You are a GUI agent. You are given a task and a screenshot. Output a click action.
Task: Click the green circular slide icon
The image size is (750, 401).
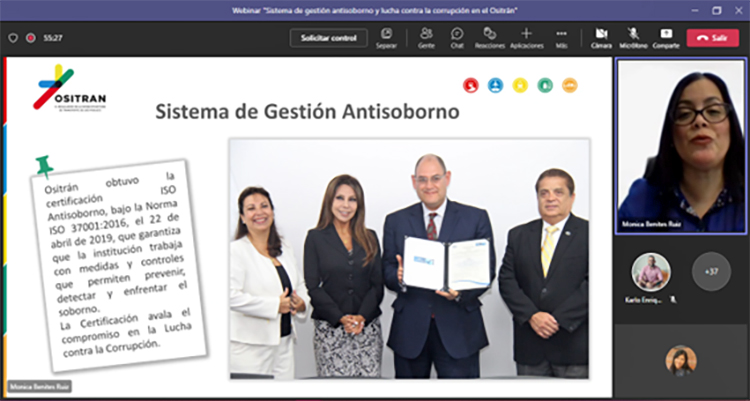545,86
